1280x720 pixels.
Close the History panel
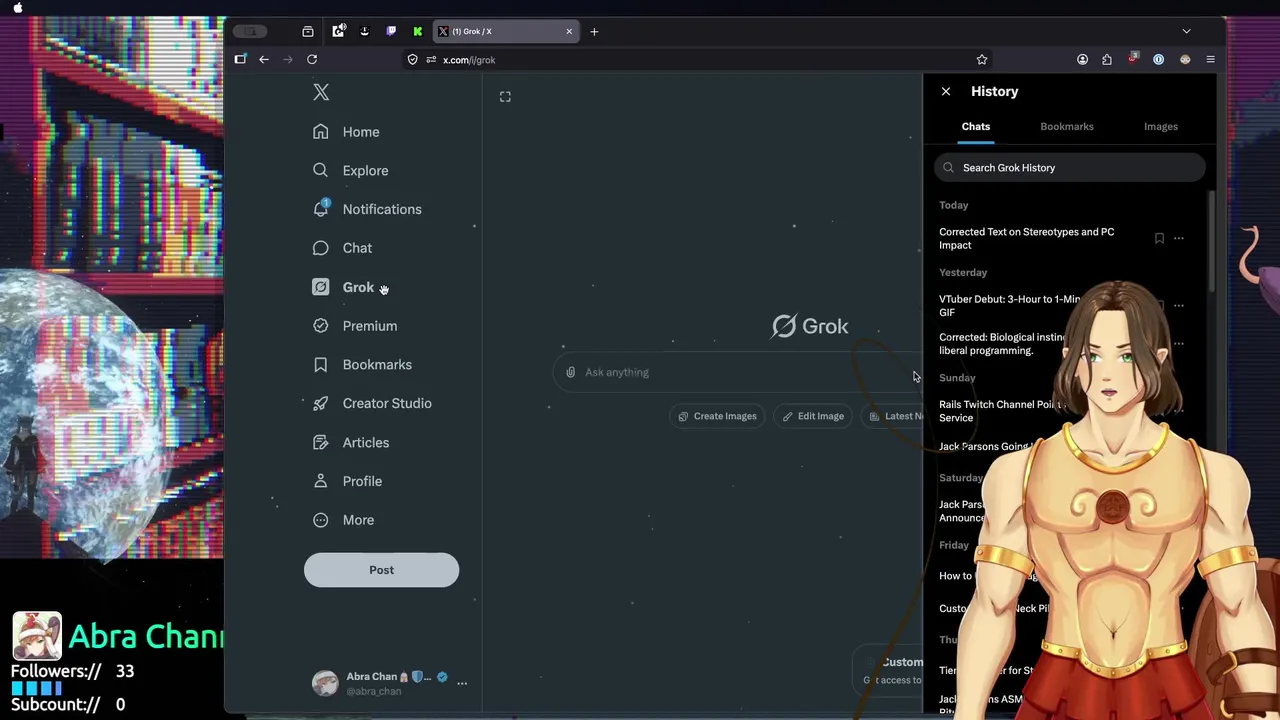pyautogui.click(x=946, y=92)
